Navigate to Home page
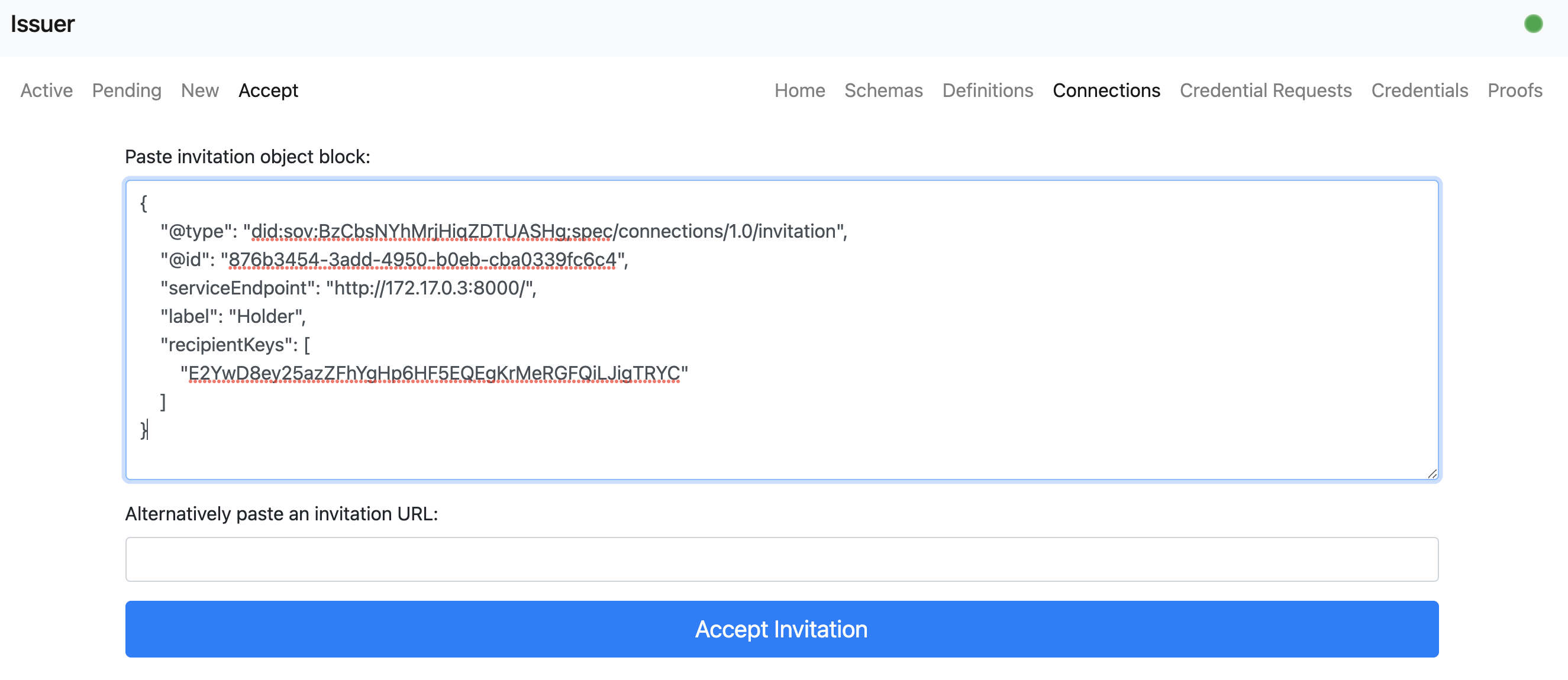 click(x=799, y=90)
